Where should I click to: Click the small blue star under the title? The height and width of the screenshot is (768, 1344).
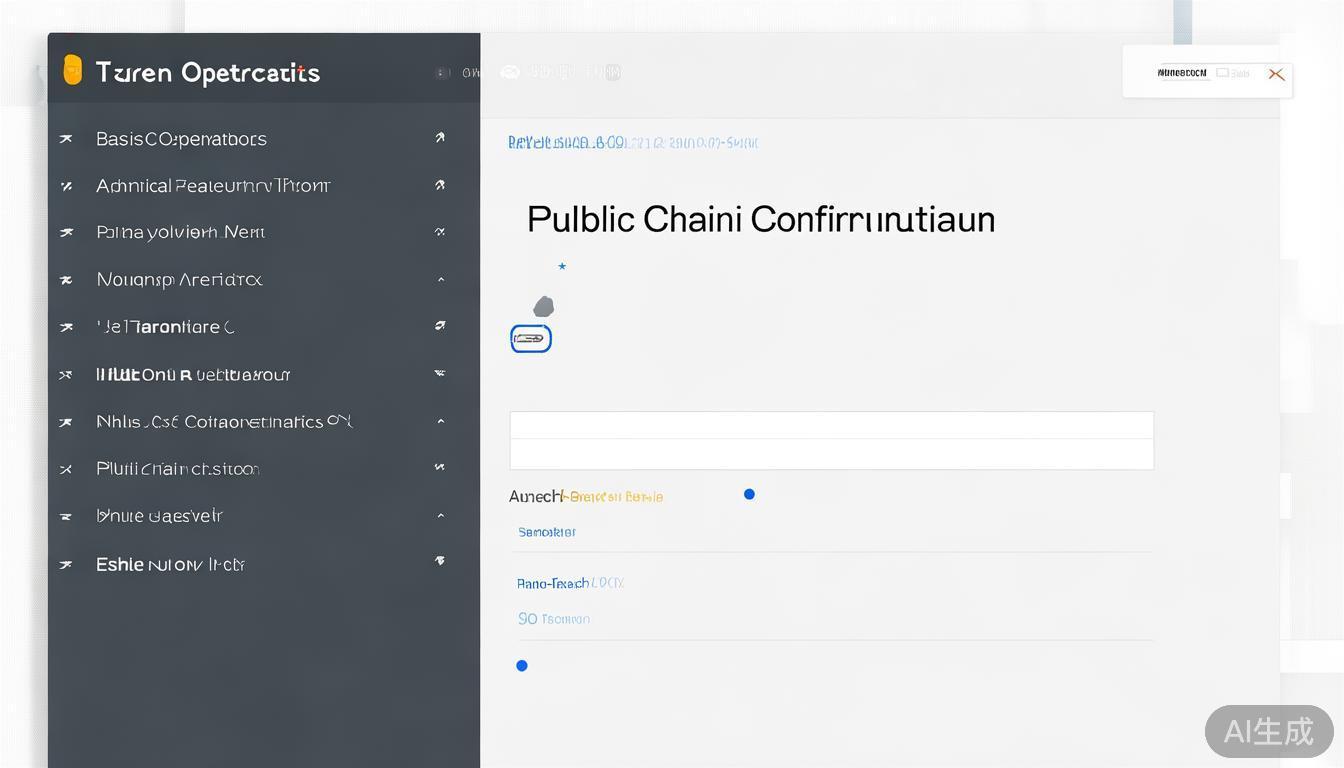point(562,266)
